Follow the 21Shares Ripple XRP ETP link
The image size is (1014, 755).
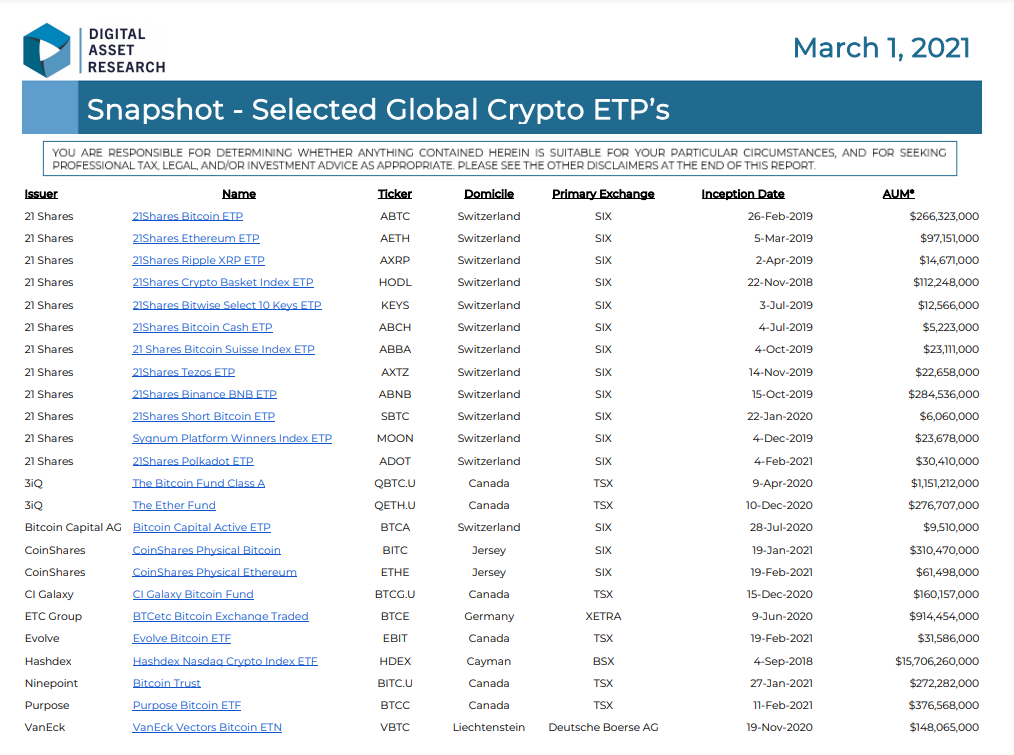coord(199,260)
